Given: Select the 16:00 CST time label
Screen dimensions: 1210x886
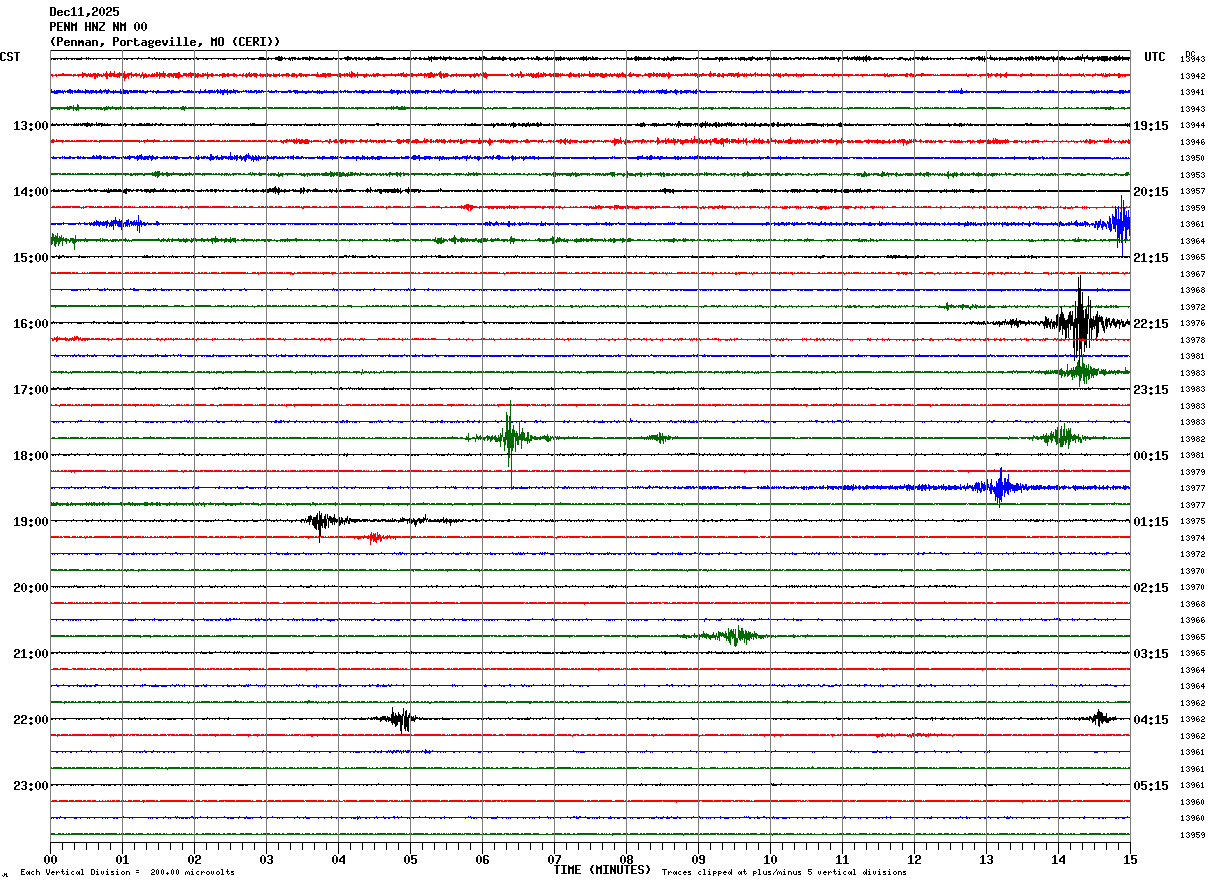Looking at the screenshot, I should tap(31, 324).
